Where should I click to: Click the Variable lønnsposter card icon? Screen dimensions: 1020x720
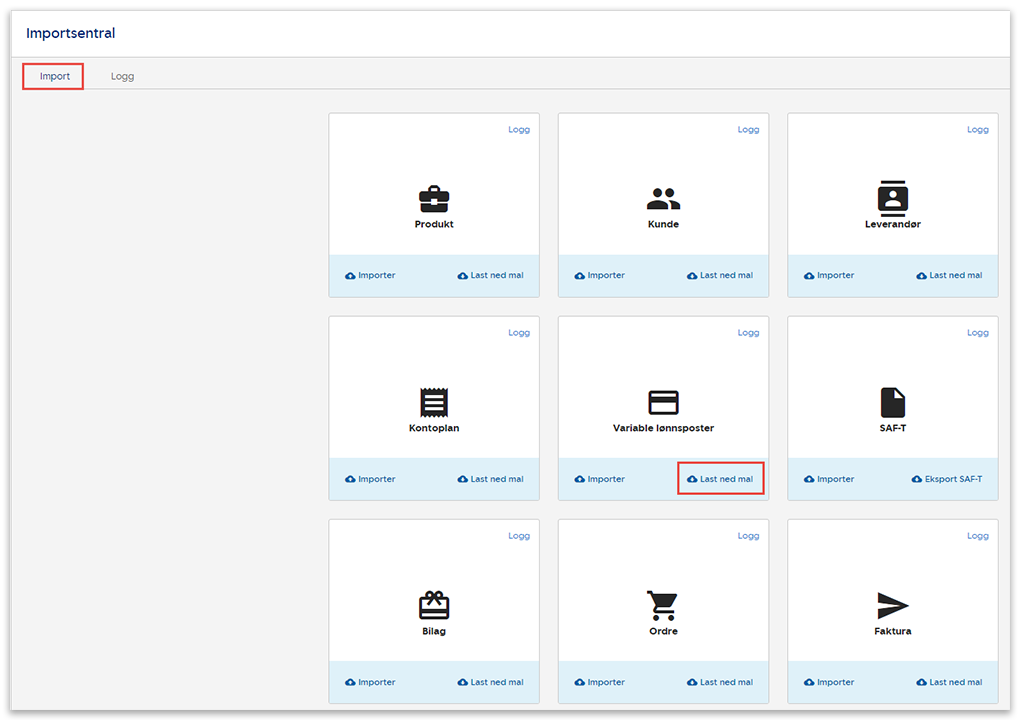coord(663,402)
